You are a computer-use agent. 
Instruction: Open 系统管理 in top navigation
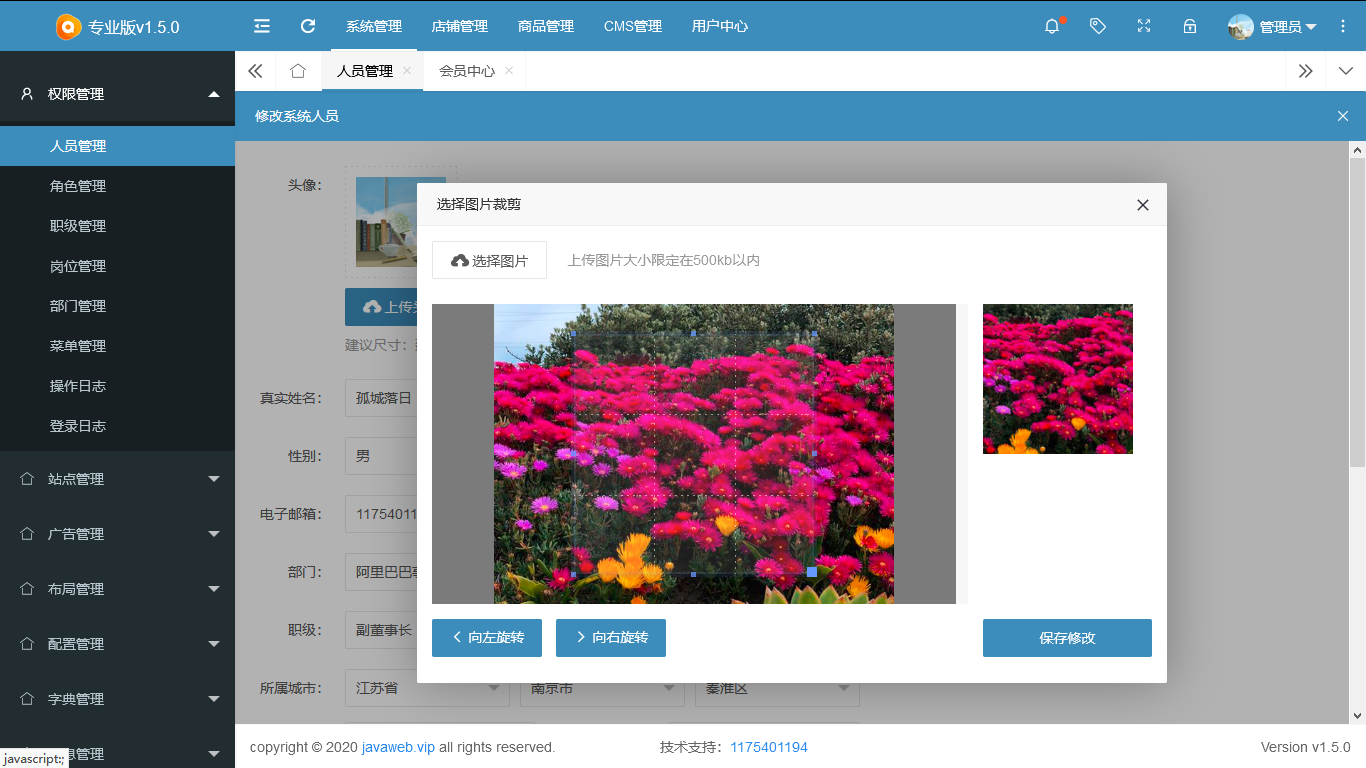[373, 26]
